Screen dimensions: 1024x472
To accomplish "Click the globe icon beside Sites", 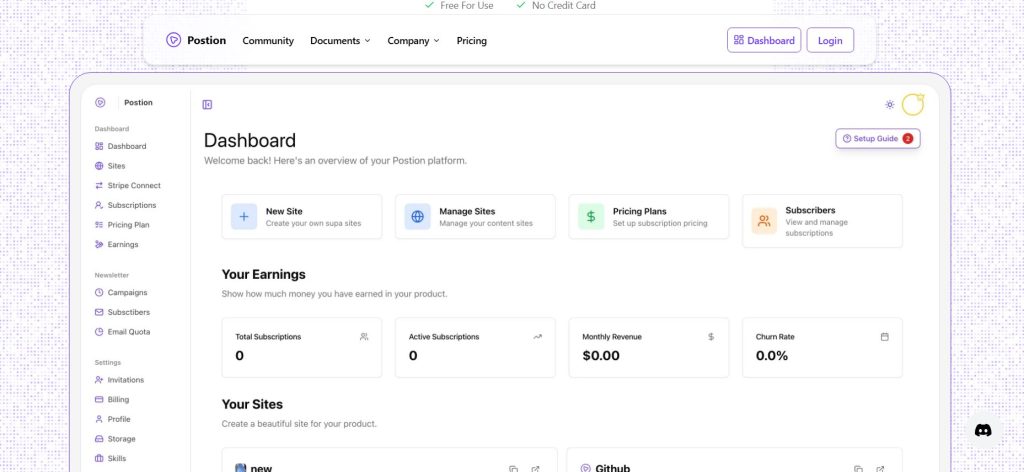I will click(x=99, y=166).
